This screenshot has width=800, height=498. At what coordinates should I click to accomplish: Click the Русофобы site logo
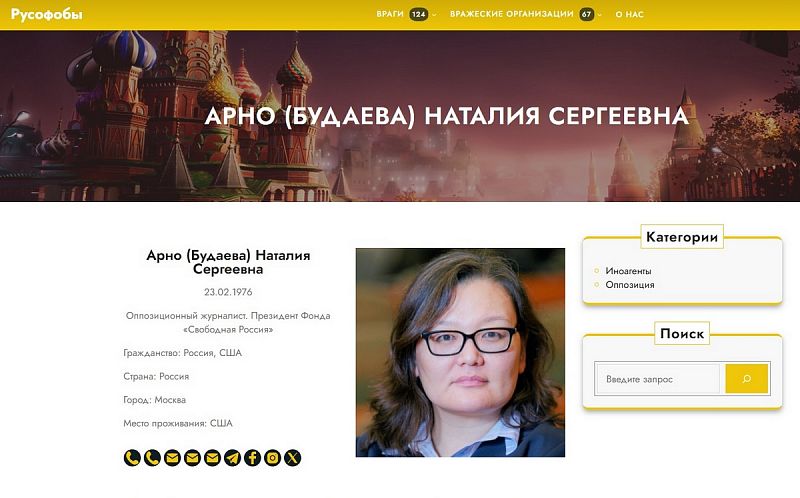click(x=46, y=14)
